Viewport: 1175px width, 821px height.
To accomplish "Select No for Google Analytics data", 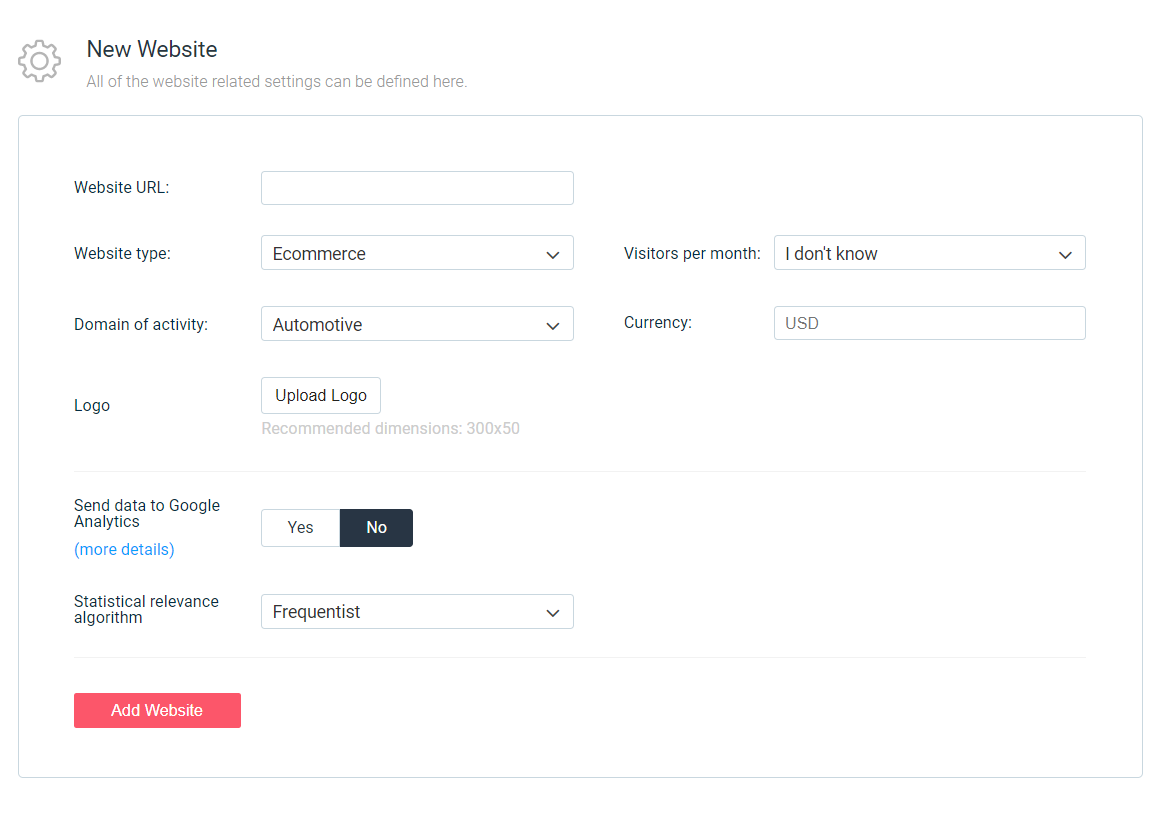I will point(376,528).
